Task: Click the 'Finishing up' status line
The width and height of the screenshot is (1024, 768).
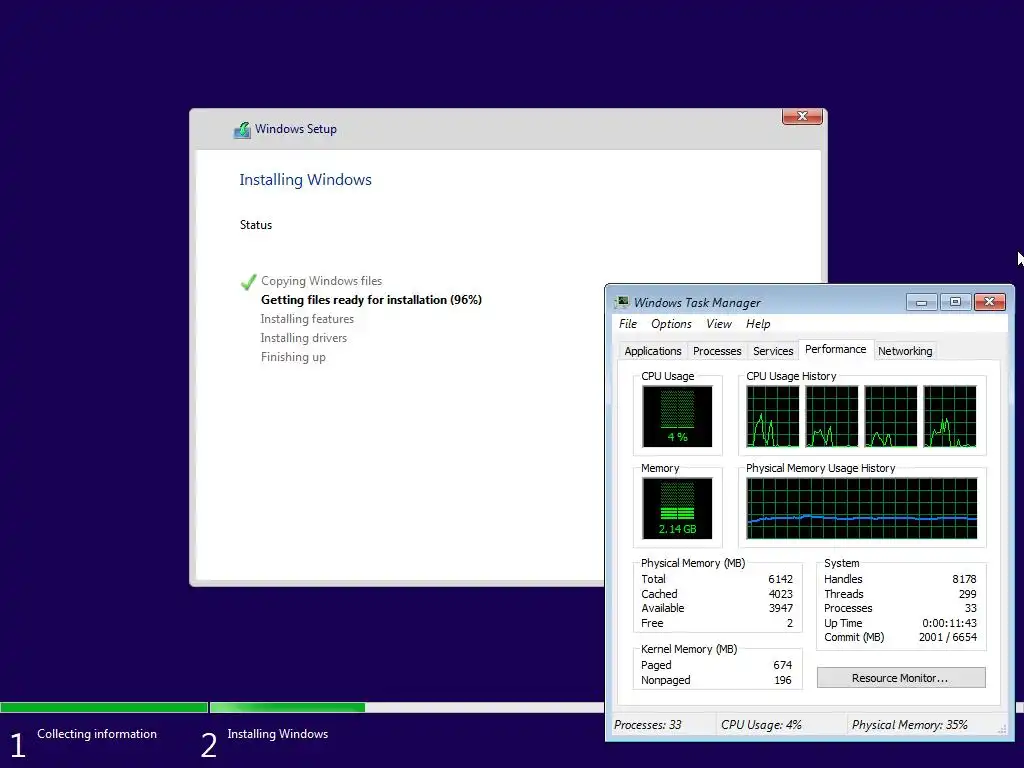Action: (293, 357)
